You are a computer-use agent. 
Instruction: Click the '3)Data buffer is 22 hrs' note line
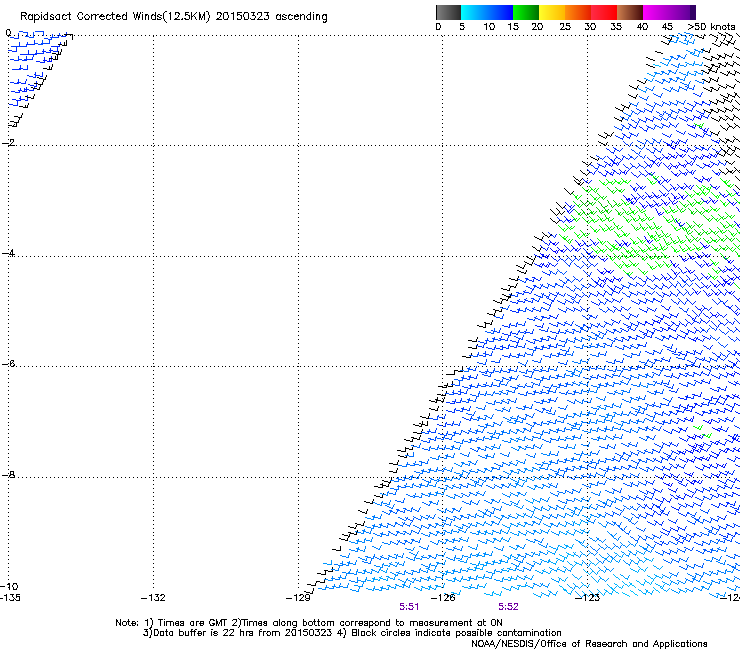click(352, 633)
